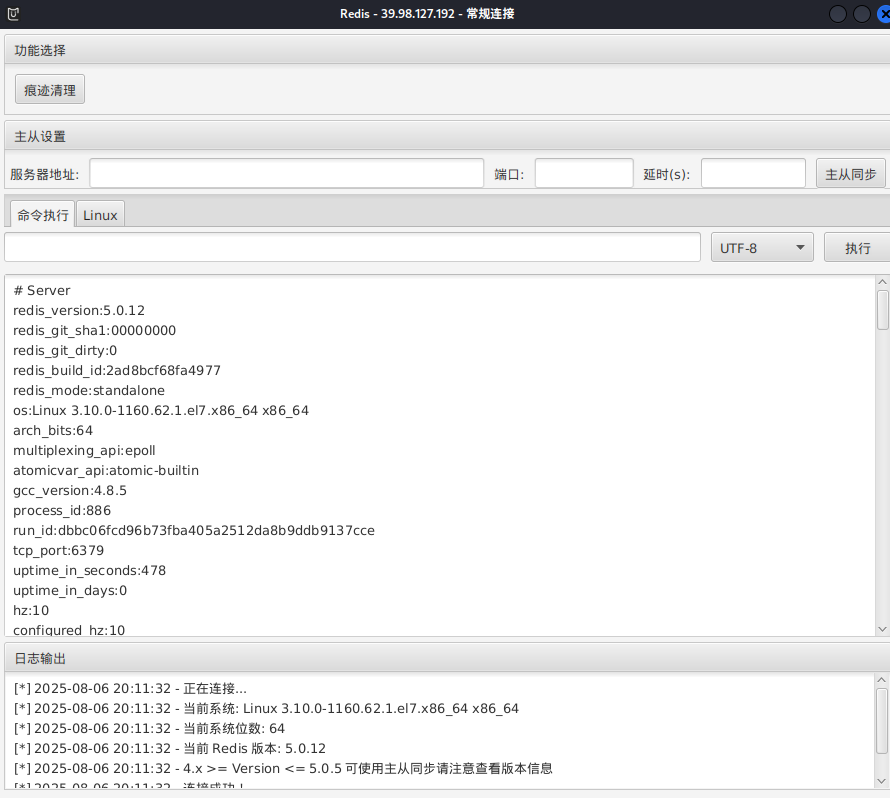The height and width of the screenshot is (798, 890).
Task: Click the process_id:886 line
Action: (x=62, y=510)
